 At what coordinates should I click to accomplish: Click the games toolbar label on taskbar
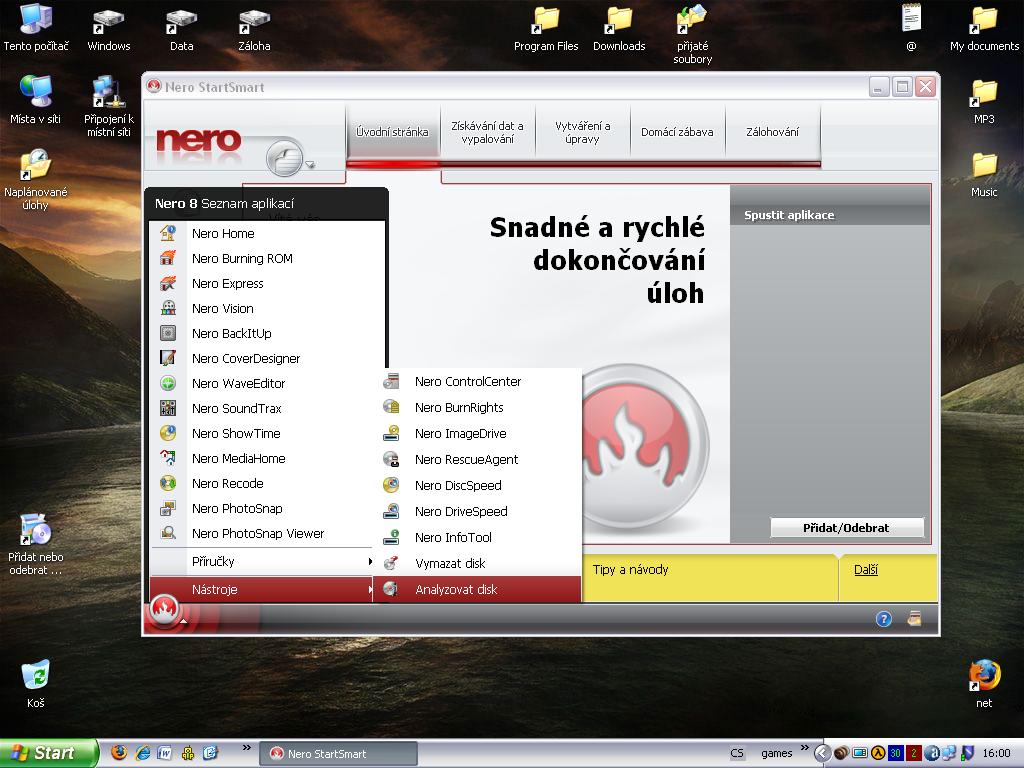(776, 754)
